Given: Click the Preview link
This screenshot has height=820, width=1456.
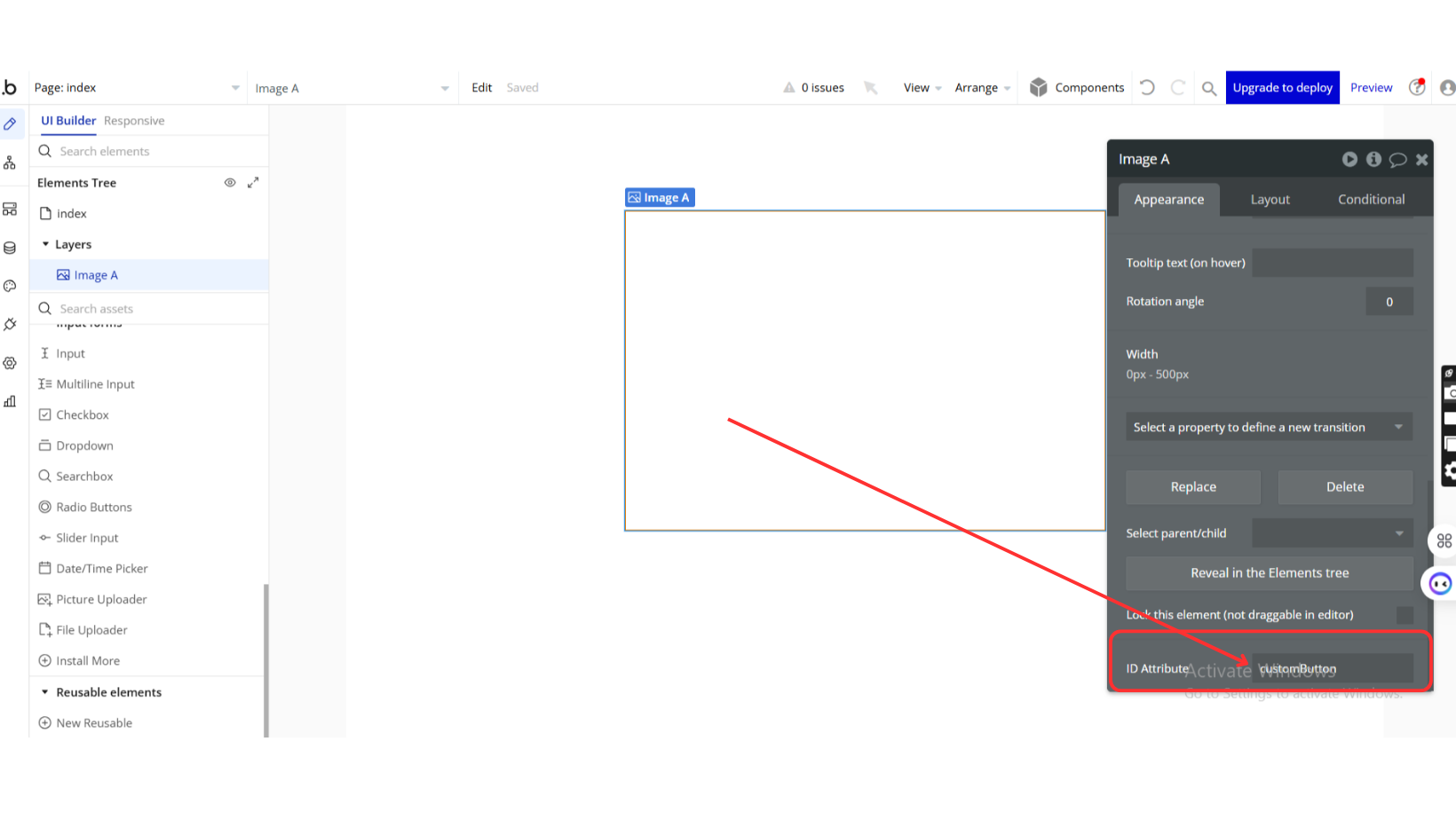Looking at the screenshot, I should (x=1371, y=88).
